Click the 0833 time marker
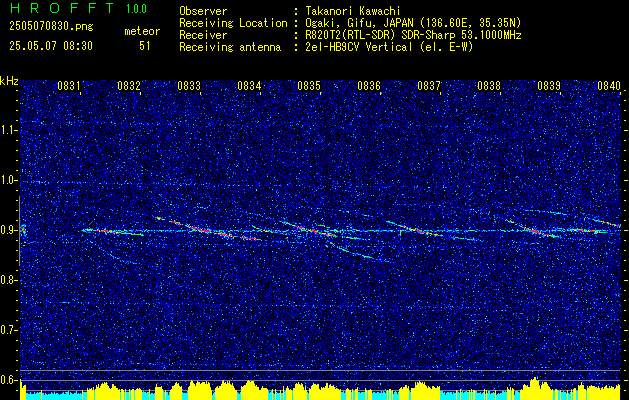This screenshot has width=629, height=400. pos(189,85)
